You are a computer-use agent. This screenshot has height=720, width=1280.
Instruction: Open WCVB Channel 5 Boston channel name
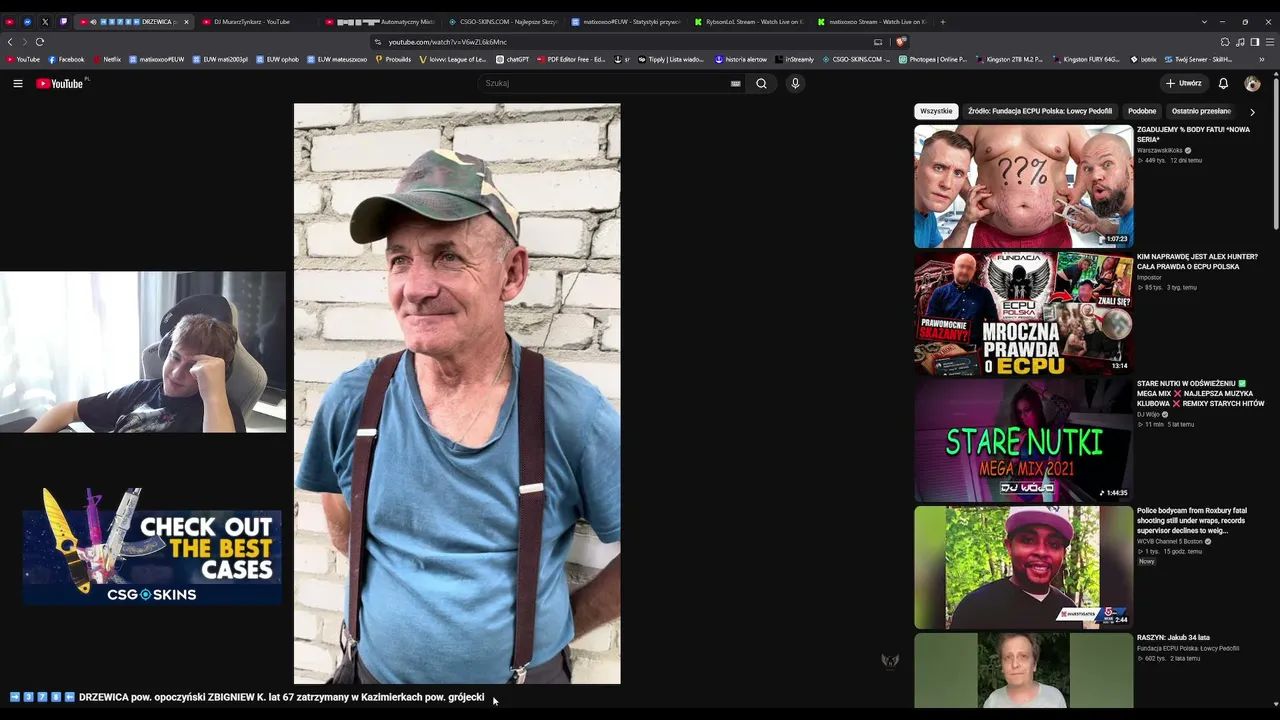[1169, 541]
